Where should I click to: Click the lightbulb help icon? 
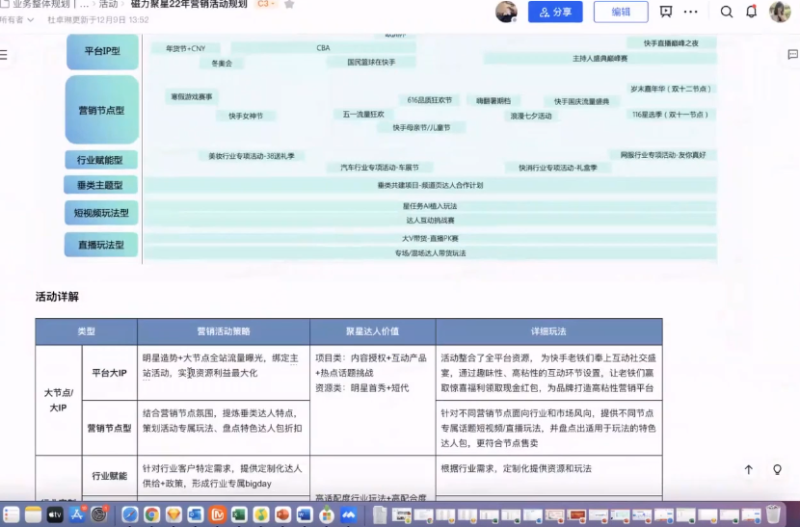(x=777, y=469)
